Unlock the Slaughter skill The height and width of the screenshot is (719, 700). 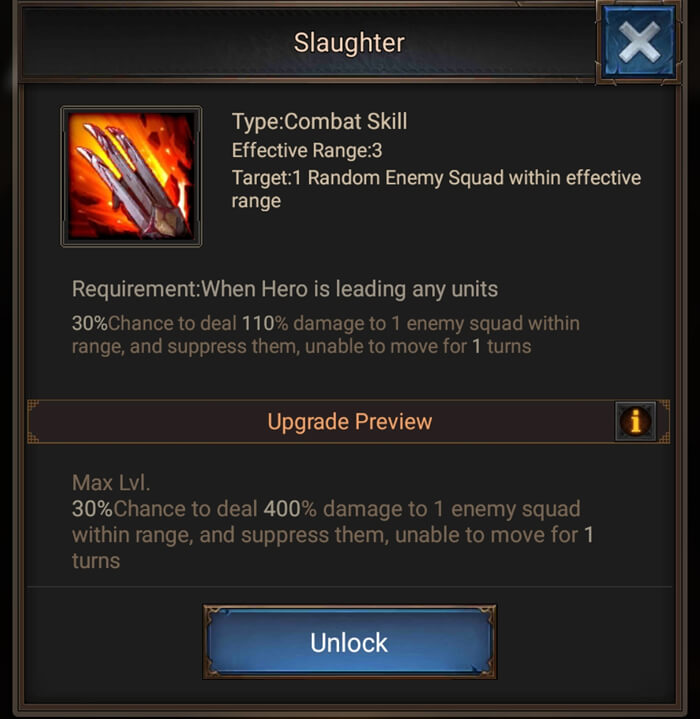coord(349,642)
